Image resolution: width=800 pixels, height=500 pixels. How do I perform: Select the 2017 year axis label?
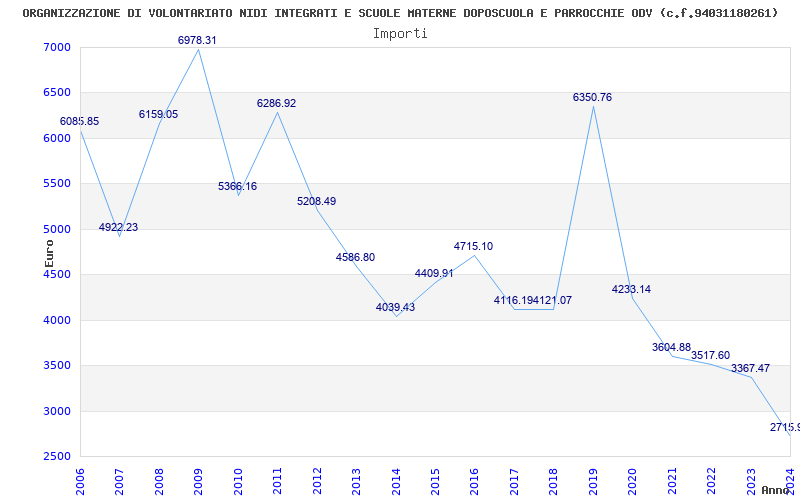click(x=514, y=481)
